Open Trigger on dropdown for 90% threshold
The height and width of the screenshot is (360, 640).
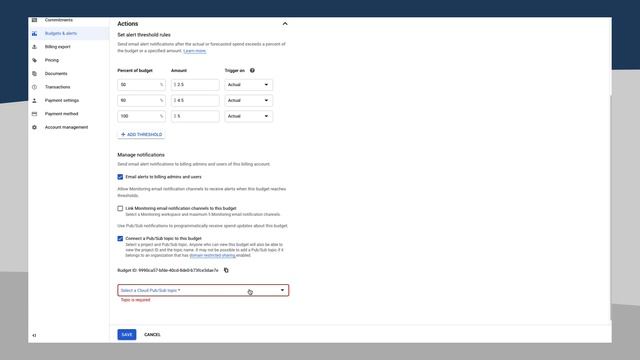(x=249, y=100)
